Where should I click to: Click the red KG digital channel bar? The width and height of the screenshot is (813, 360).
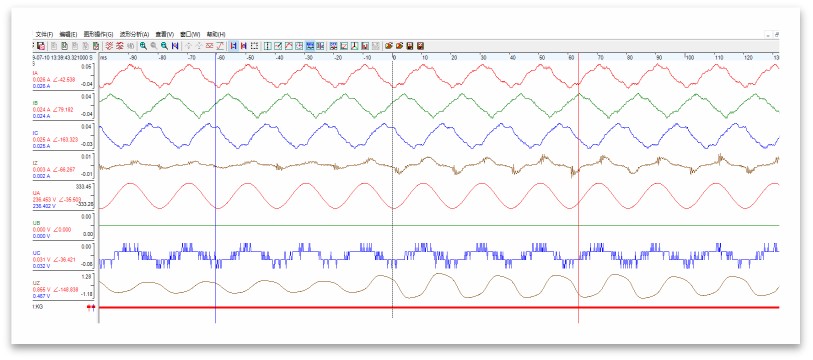(439, 308)
